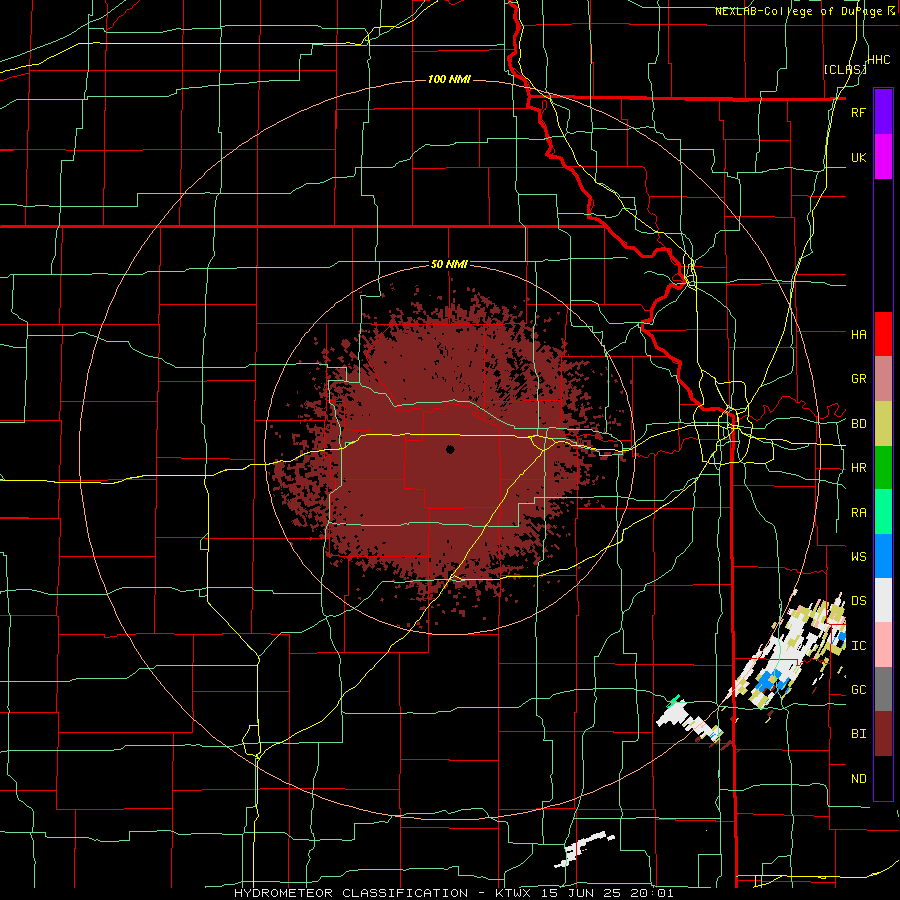Click the GC legend label
Screen dimensions: 900x900
(858, 690)
